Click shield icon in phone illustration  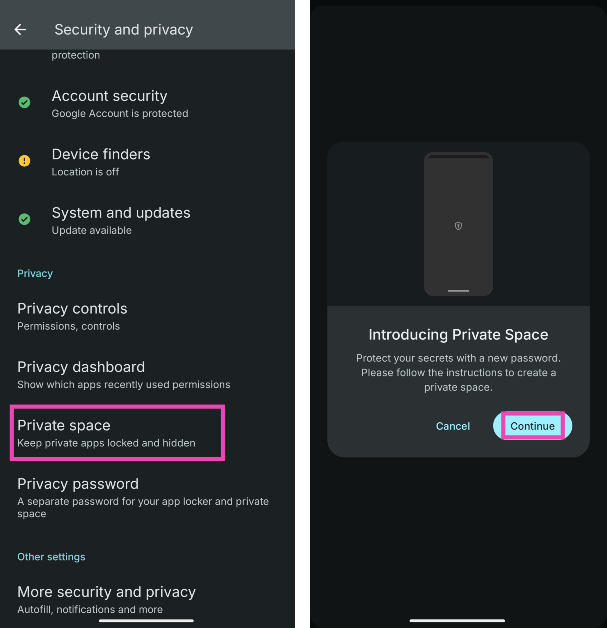pyautogui.click(x=458, y=226)
